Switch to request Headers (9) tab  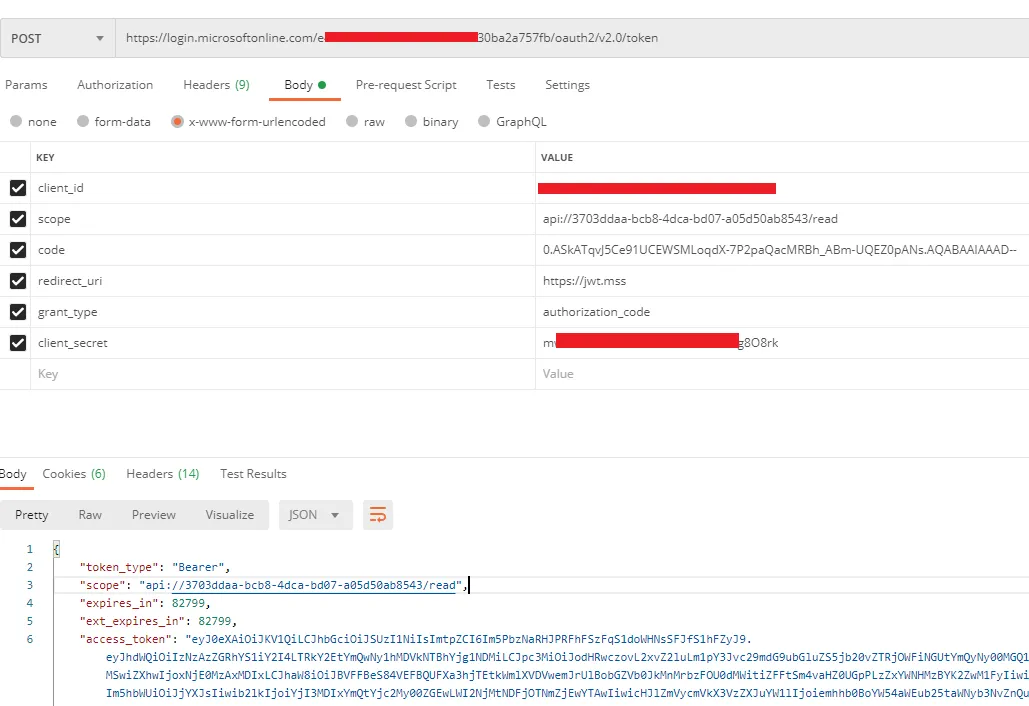tap(217, 85)
